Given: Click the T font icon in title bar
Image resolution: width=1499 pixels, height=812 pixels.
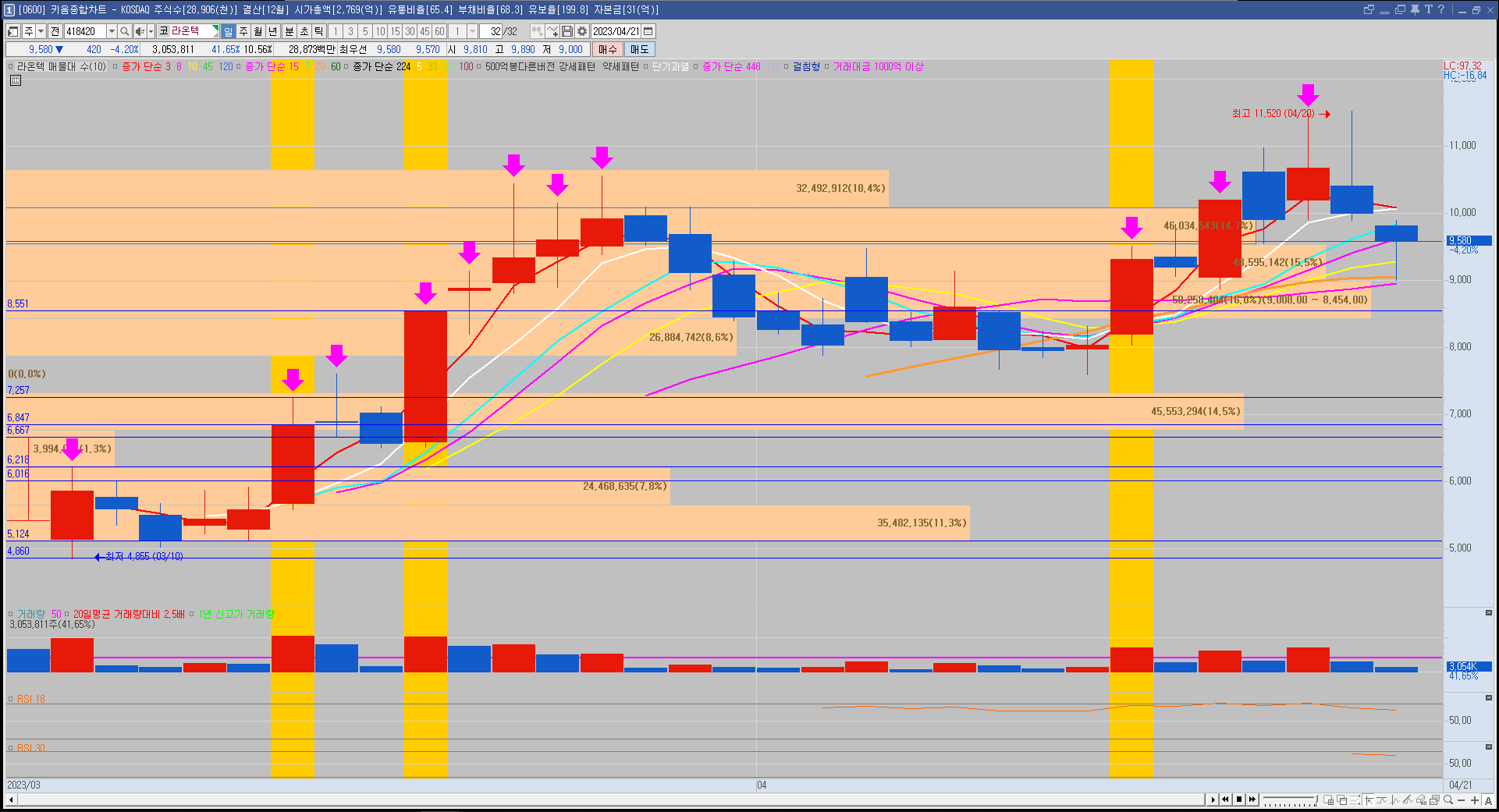Looking at the screenshot, I should (x=1428, y=9).
